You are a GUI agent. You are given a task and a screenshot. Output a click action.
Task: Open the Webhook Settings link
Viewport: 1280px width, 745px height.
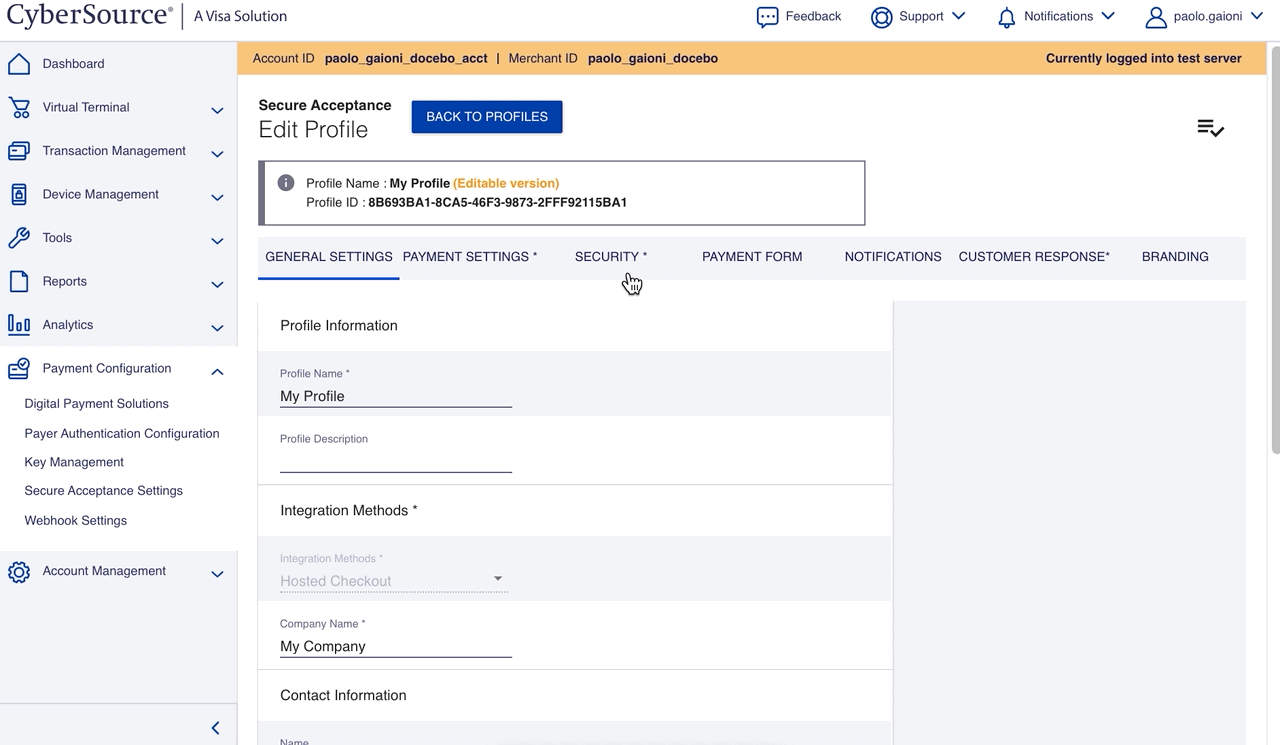[x=76, y=521]
